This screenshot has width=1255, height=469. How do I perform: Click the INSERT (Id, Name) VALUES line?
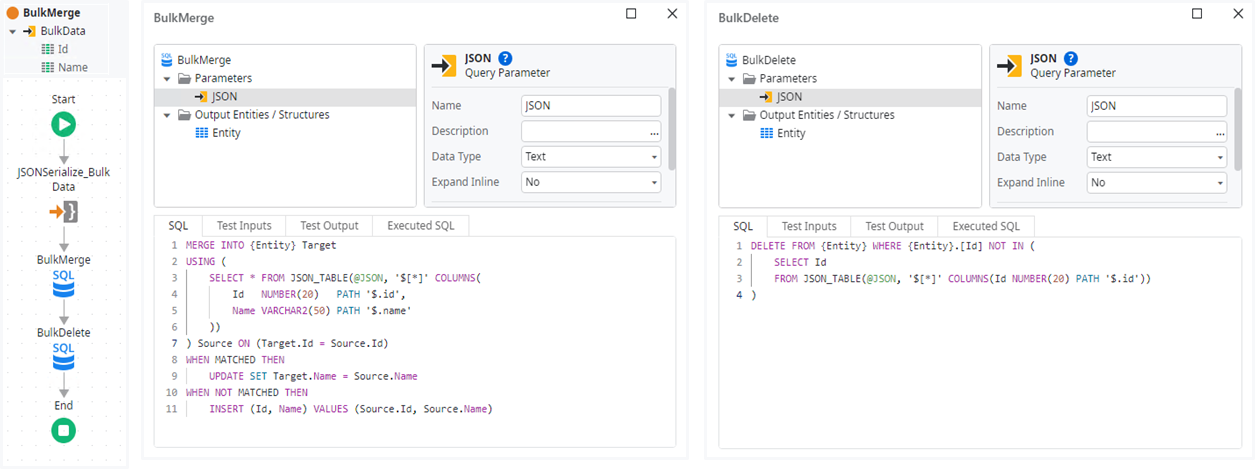tap(350, 409)
